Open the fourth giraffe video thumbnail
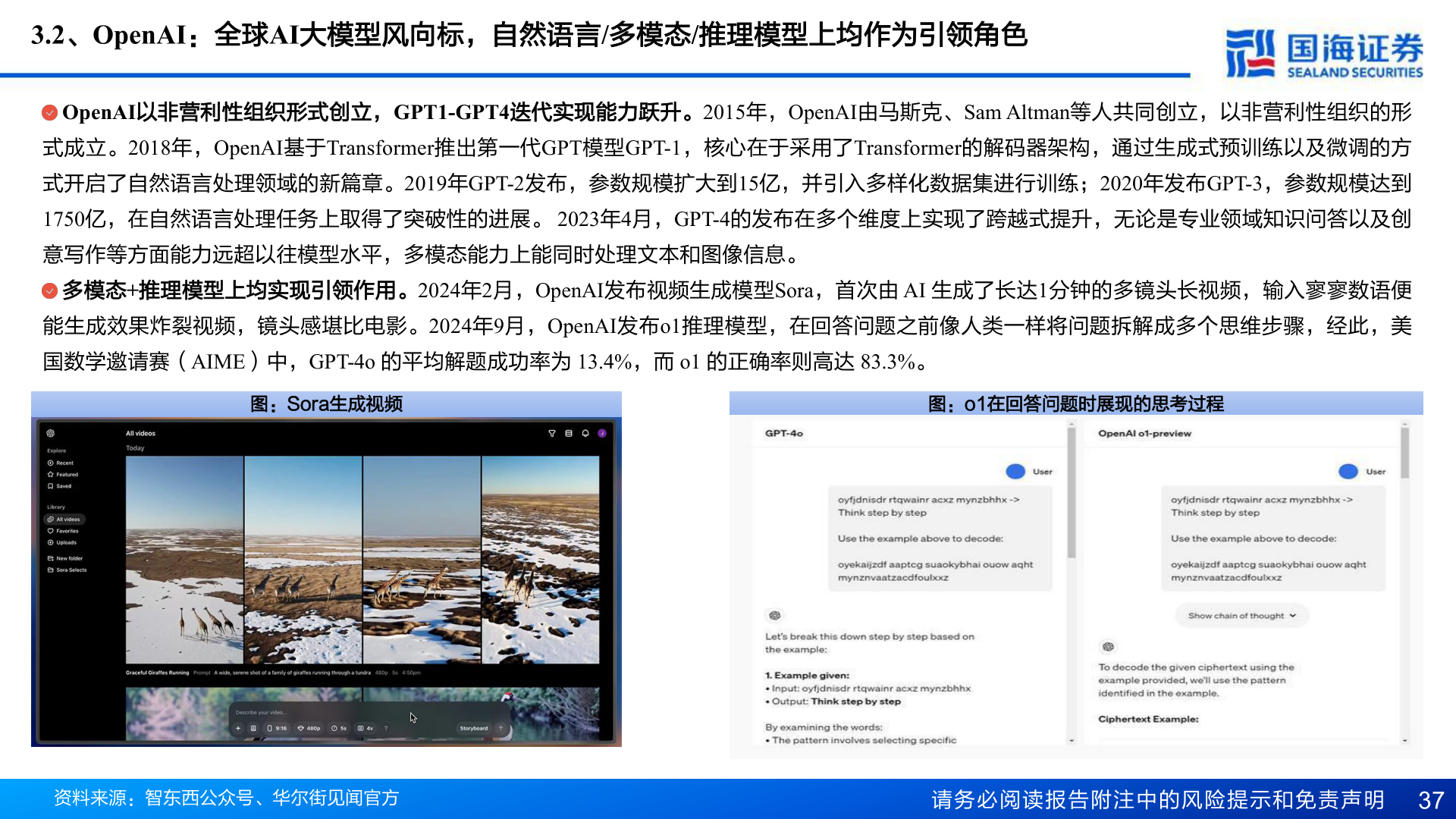This screenshot has width=1456, height=819. tap(541, 560)
